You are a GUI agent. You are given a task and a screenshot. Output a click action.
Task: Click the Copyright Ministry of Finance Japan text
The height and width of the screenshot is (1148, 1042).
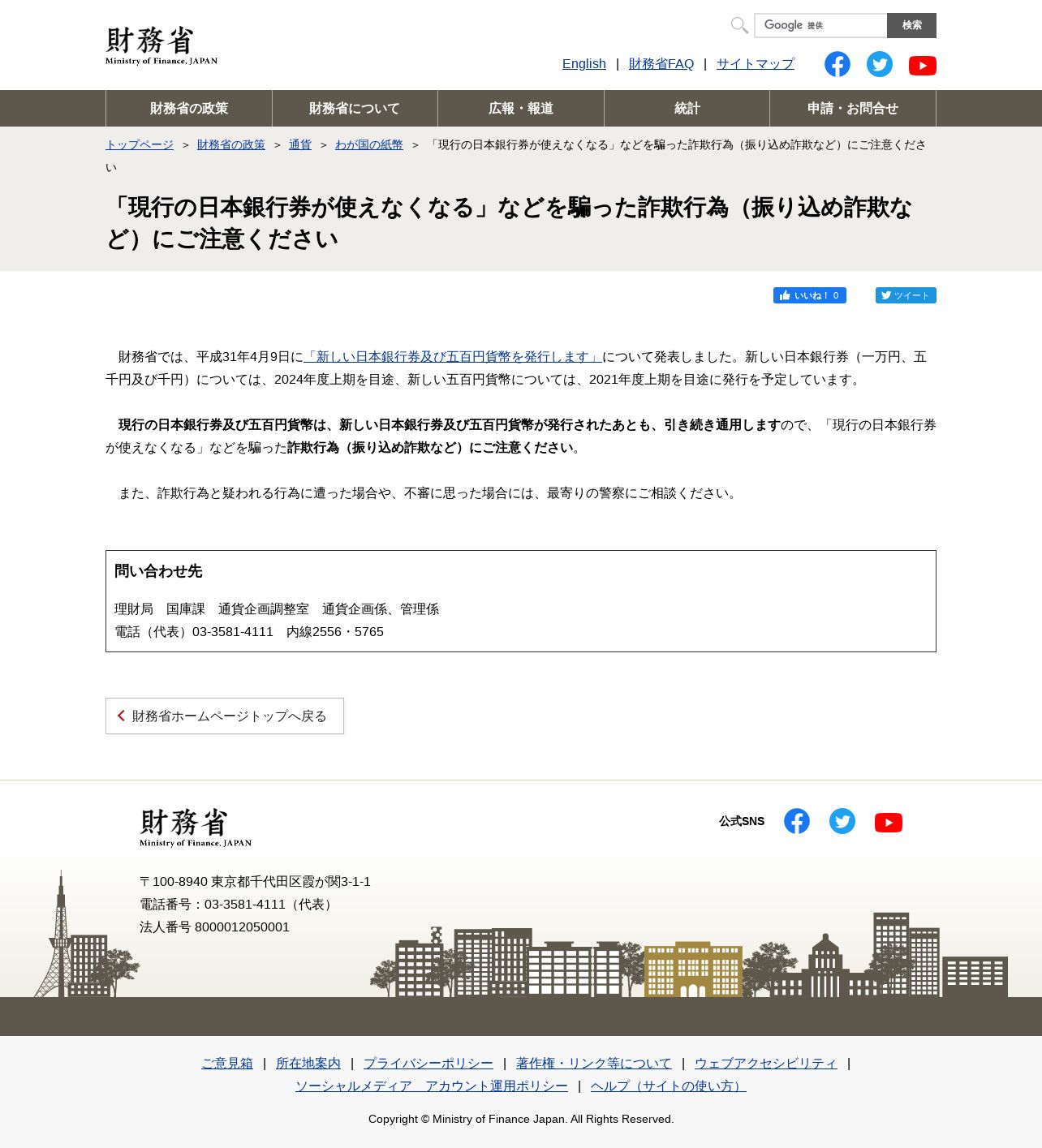pyautogui.click(x=521, y=1119)
